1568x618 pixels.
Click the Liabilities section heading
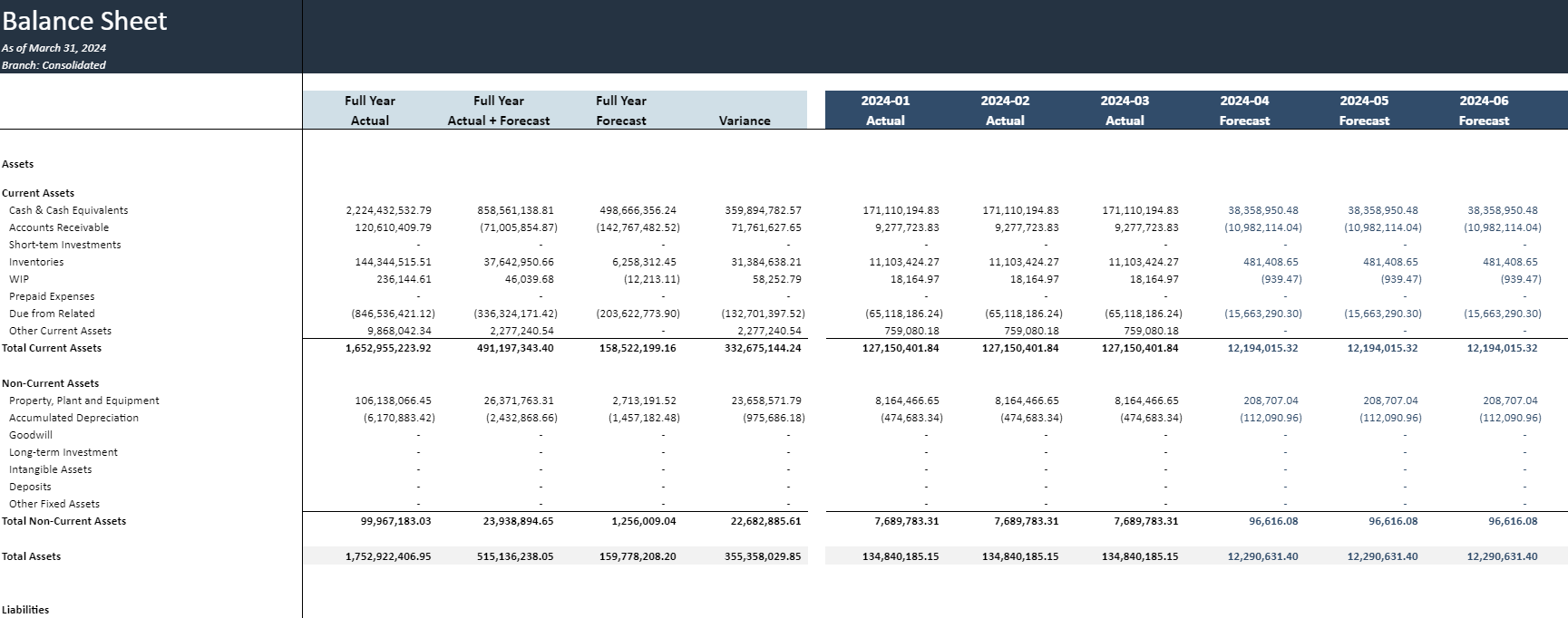coord(25,610)
